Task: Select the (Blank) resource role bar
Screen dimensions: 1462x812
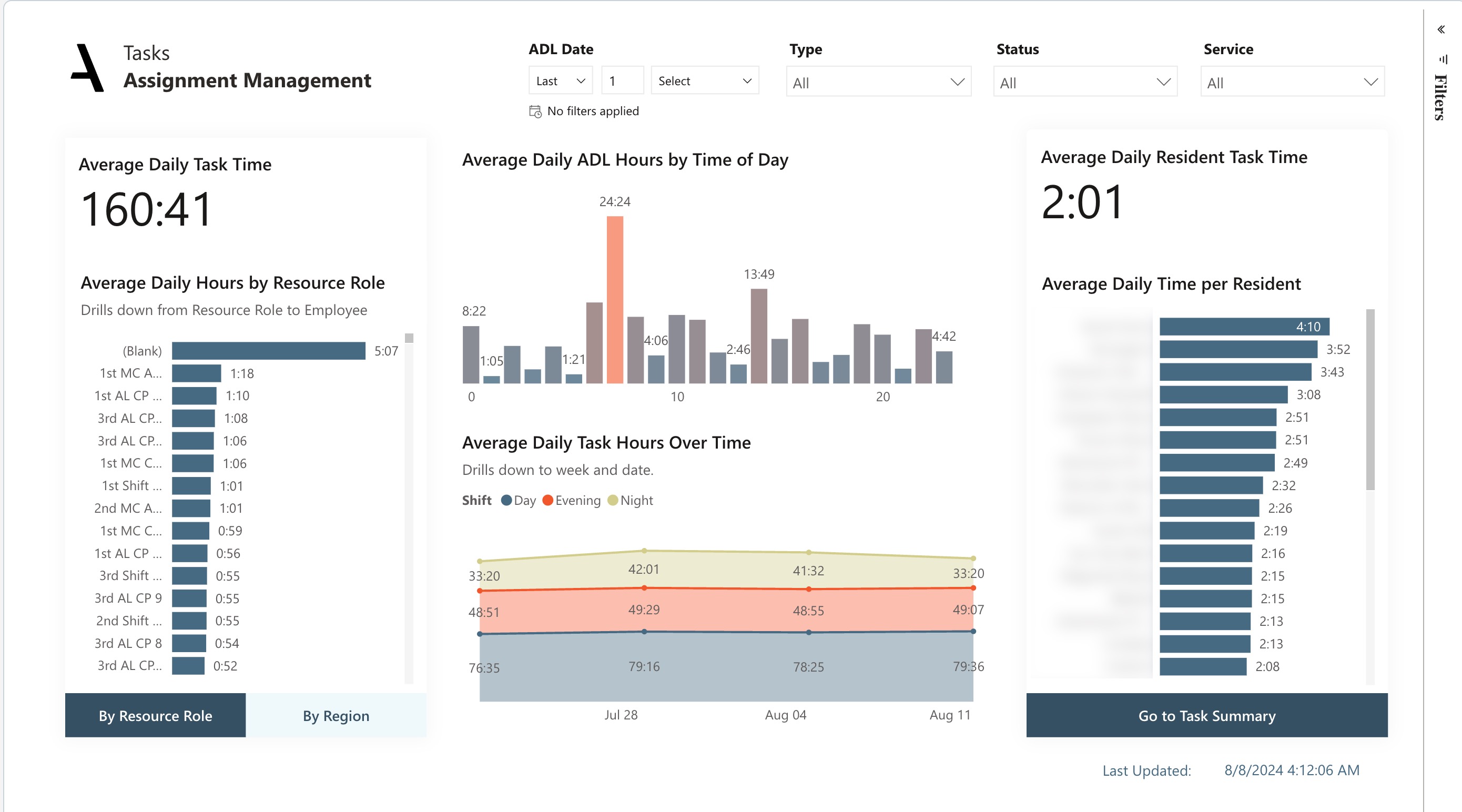Action: tap(268, 351)
